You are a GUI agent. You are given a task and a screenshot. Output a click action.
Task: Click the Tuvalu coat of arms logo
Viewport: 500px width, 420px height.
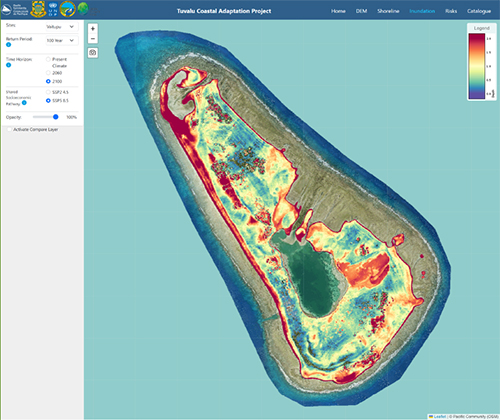pyautogui.click(x=38, y=9)
